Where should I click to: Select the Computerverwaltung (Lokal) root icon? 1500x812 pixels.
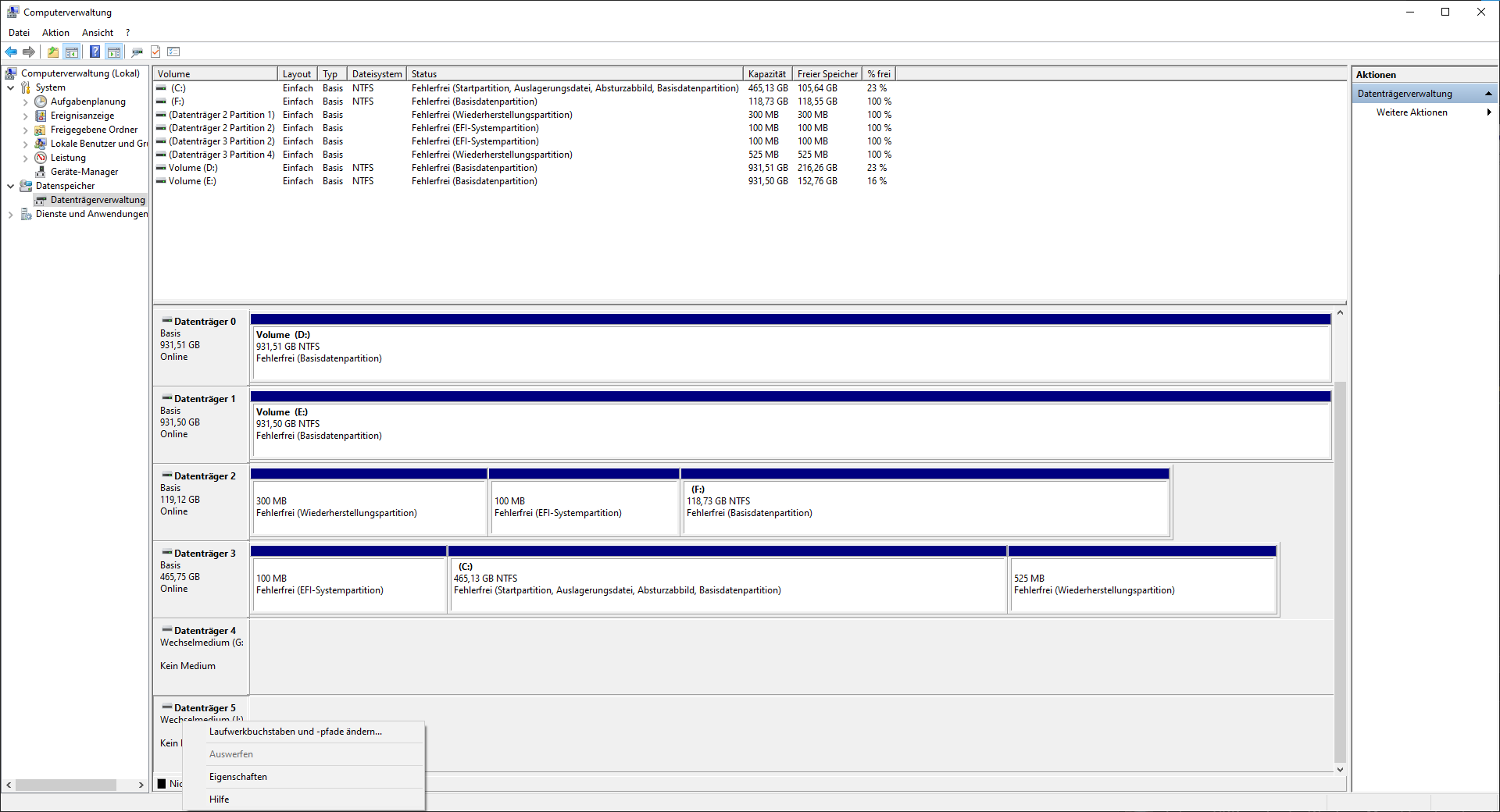click(x=12, y=73)
